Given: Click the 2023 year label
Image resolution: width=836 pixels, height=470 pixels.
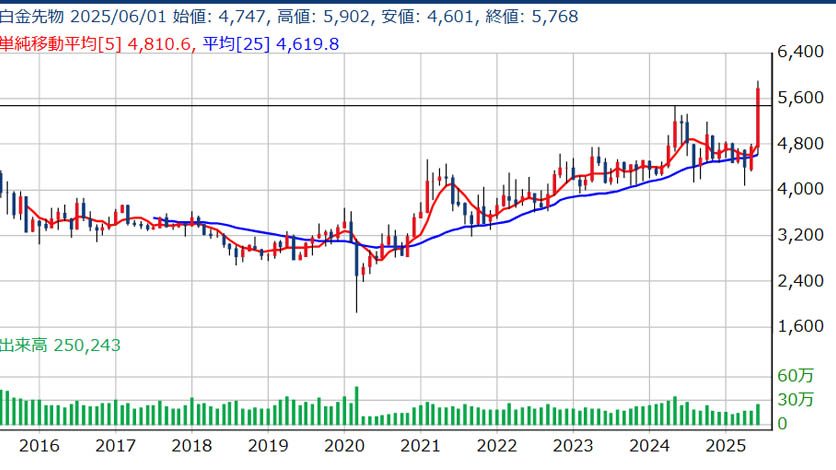Looking at the screenshot, I should coord(573,445).
